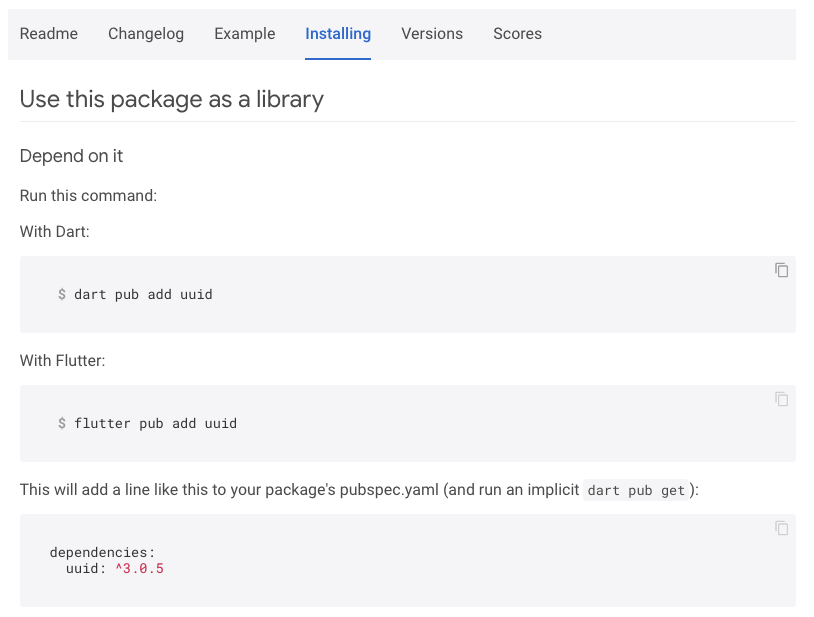This screenshot has height=617, width=814.
Task: Click the 'With Dart:' label
Action: (55, 231)
